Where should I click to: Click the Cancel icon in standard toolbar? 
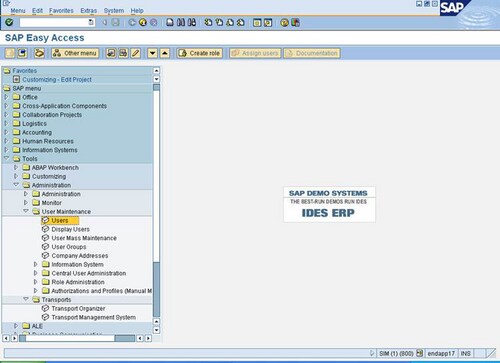coord(153,22)
